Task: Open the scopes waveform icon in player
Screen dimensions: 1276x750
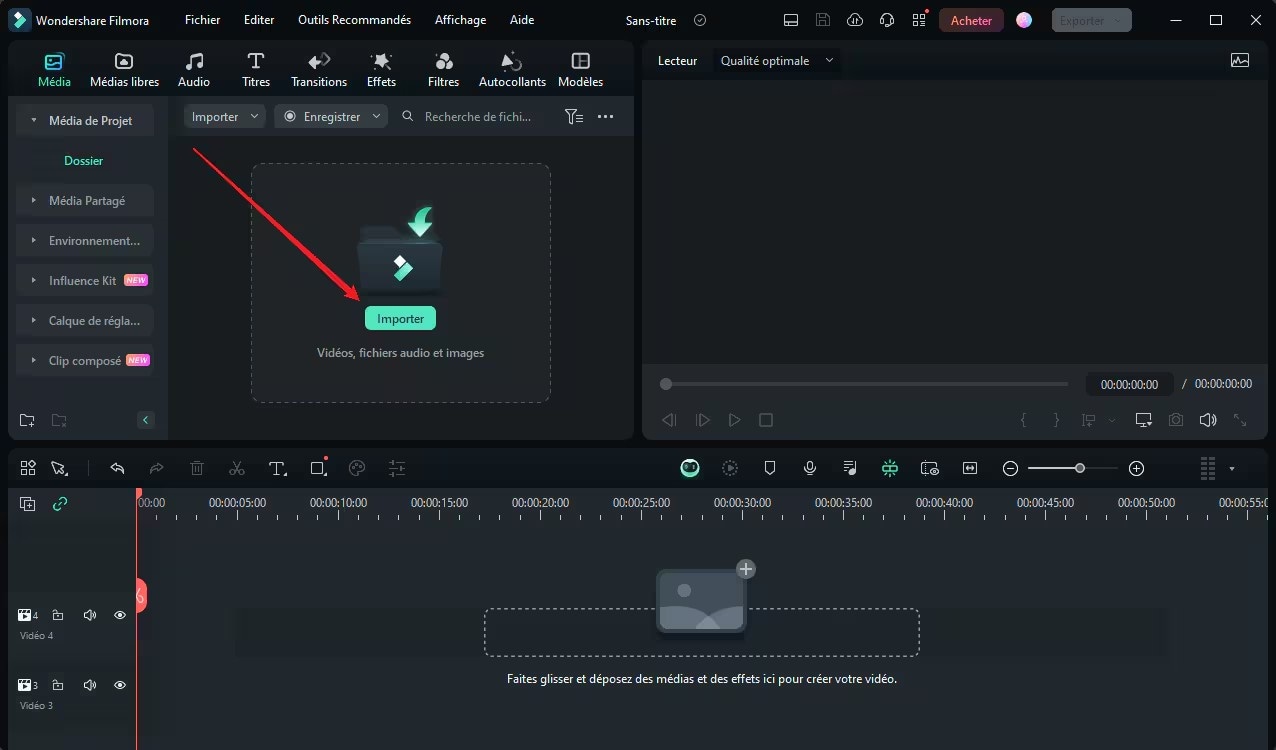Action: (1240, 60)
